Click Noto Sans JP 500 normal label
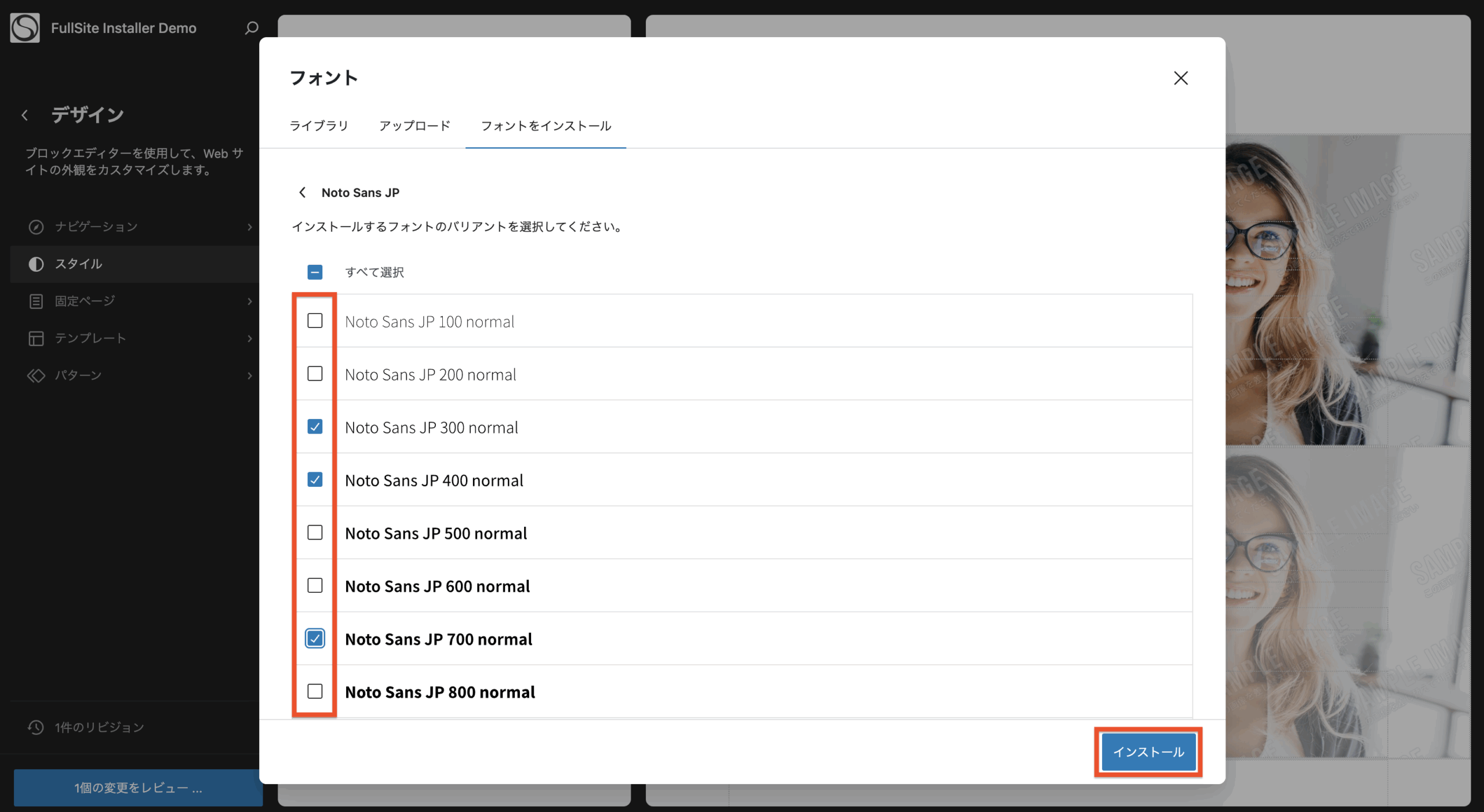 [x=436, y=533]
